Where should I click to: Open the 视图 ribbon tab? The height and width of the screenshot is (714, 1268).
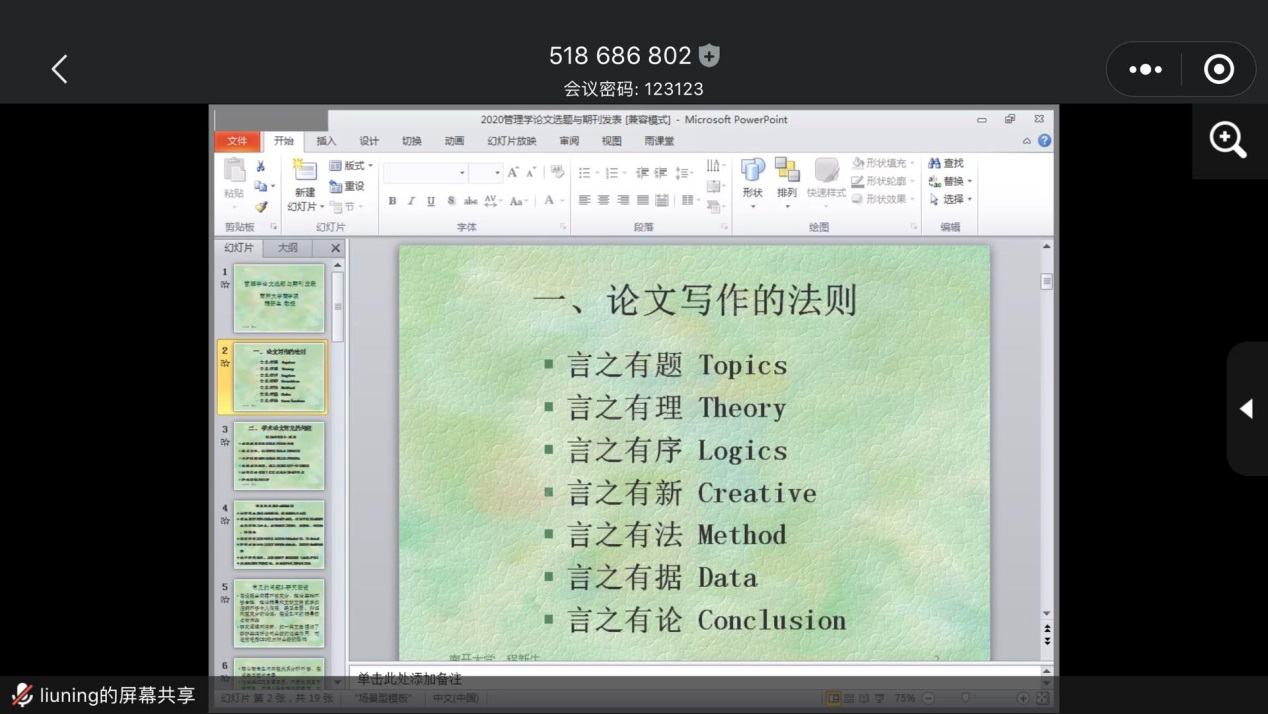coord(611,141)
